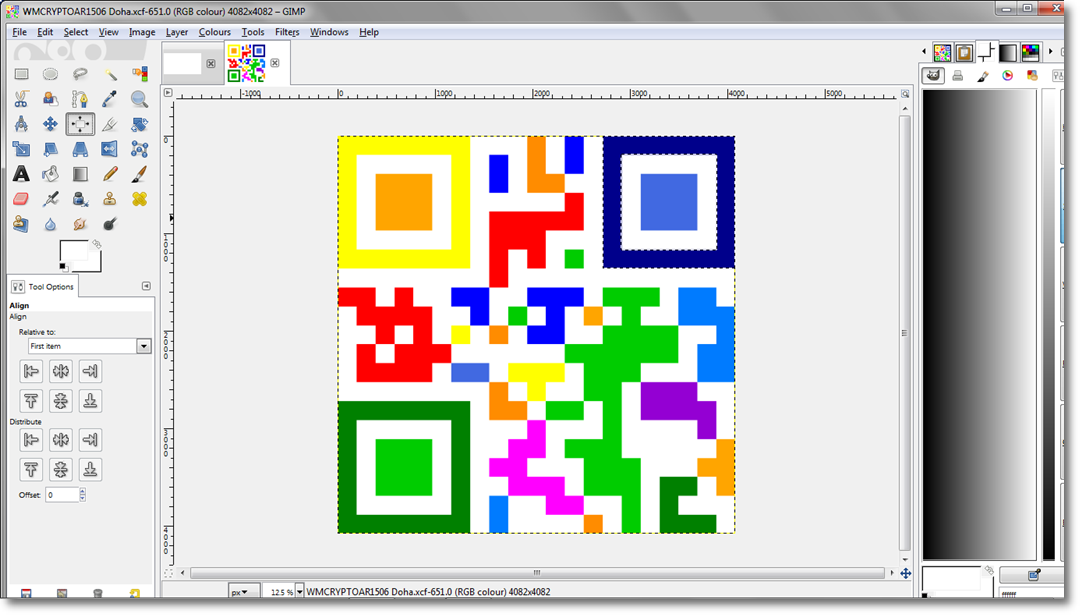Screen dimensions: 1080x615
Task: Open the px unit dropdown in status bar
Action: [244, 592]
